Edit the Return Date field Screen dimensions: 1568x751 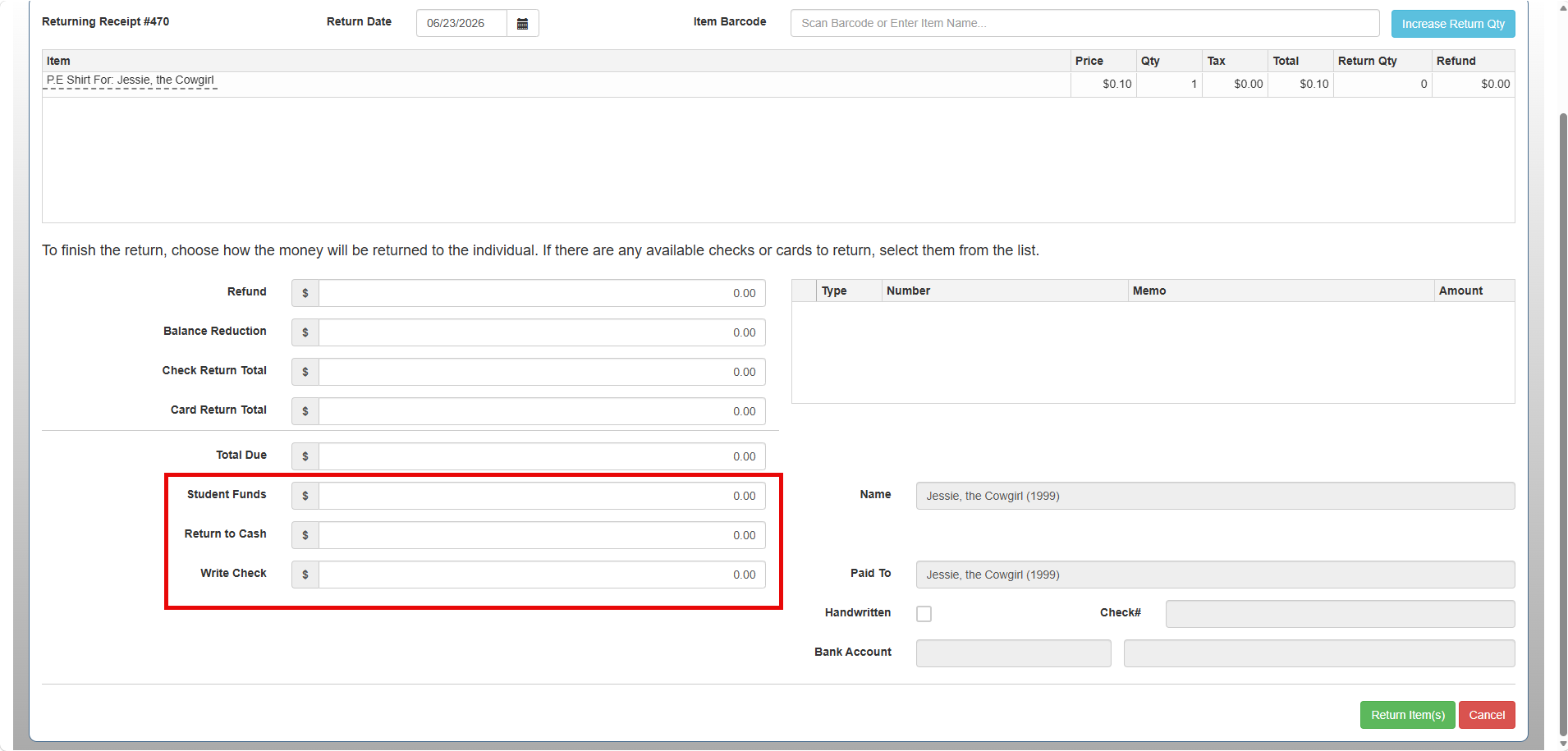click(461, 23)
